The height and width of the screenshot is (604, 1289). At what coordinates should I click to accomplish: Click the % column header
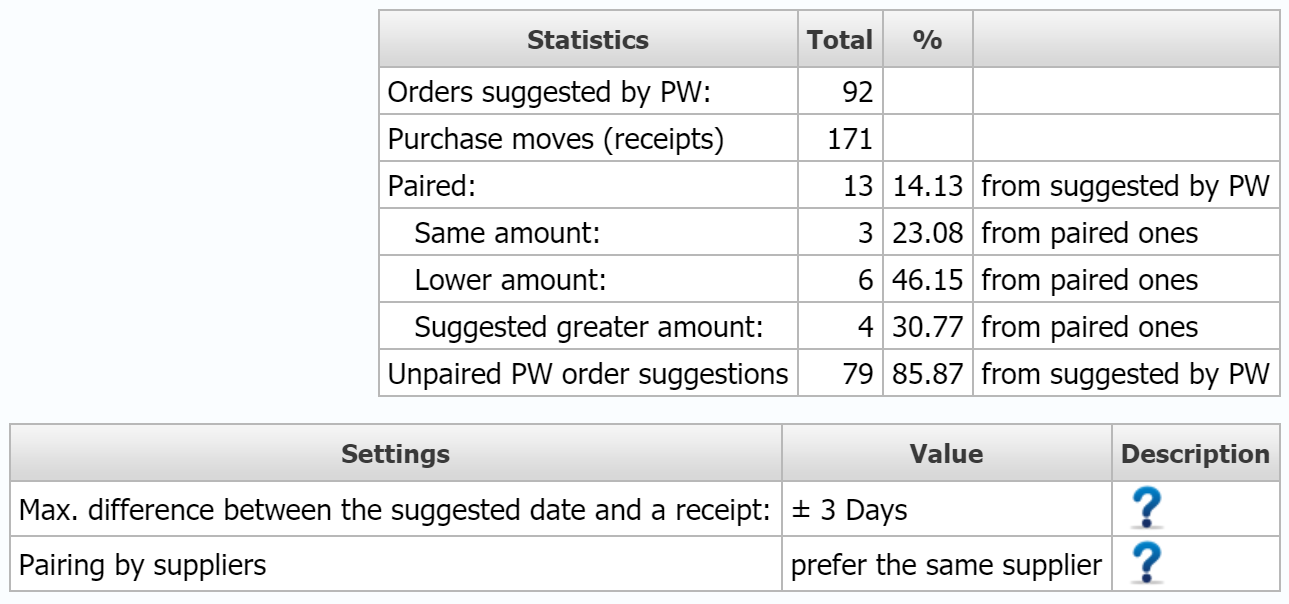click(x=927, y=40)
